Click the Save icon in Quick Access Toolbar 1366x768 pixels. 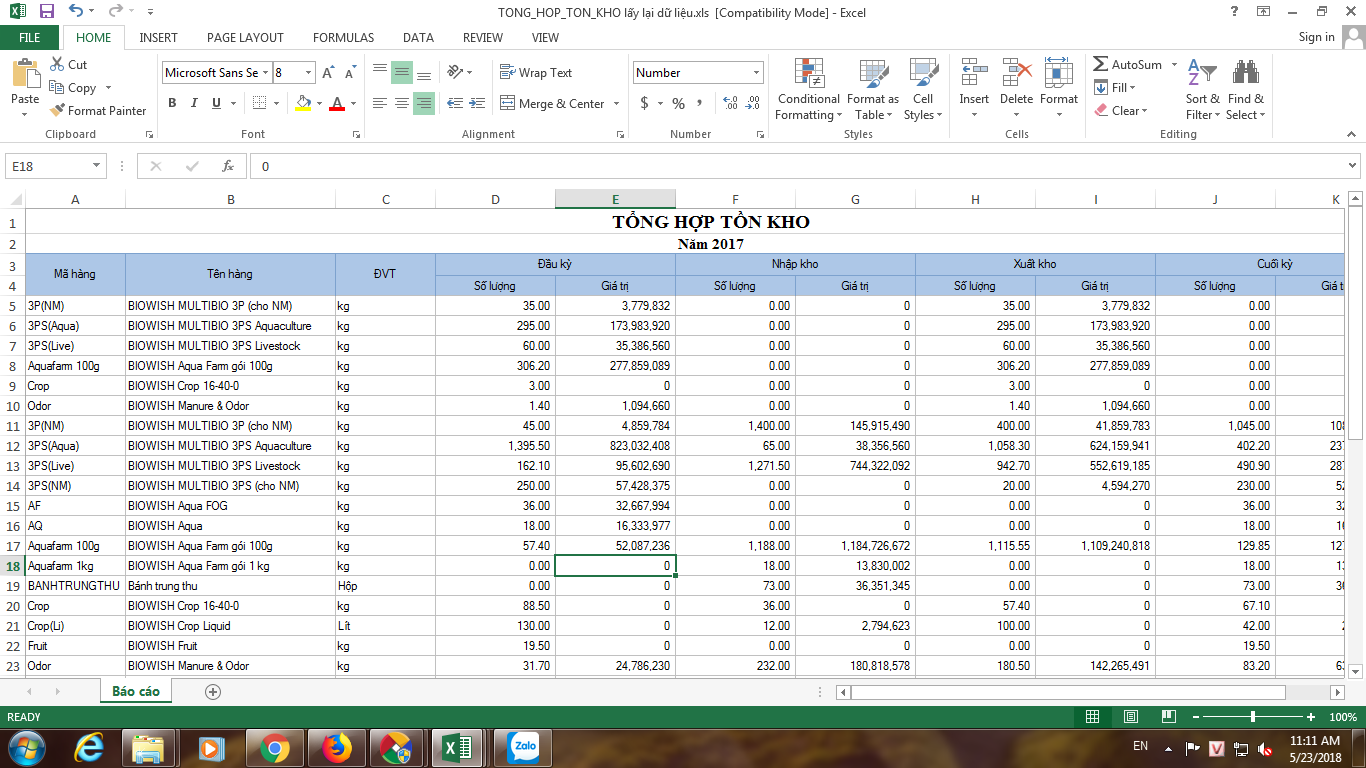click(47, 12)
